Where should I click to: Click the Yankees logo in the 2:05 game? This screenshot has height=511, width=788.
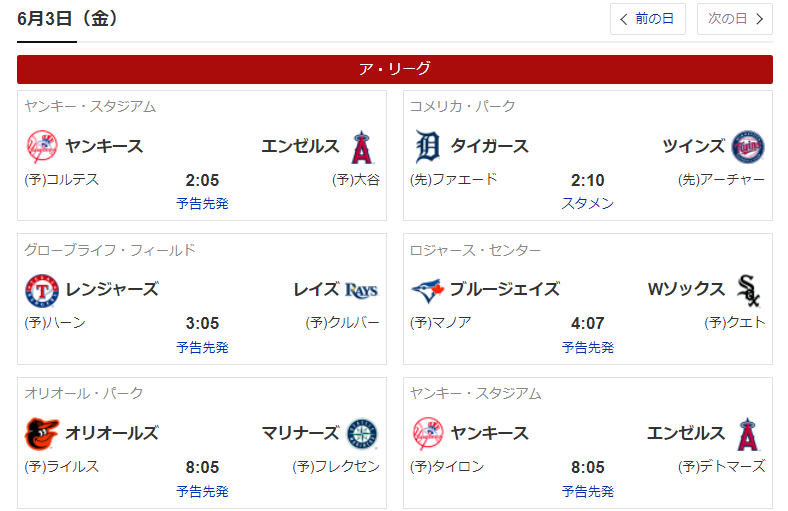[42, 147]
